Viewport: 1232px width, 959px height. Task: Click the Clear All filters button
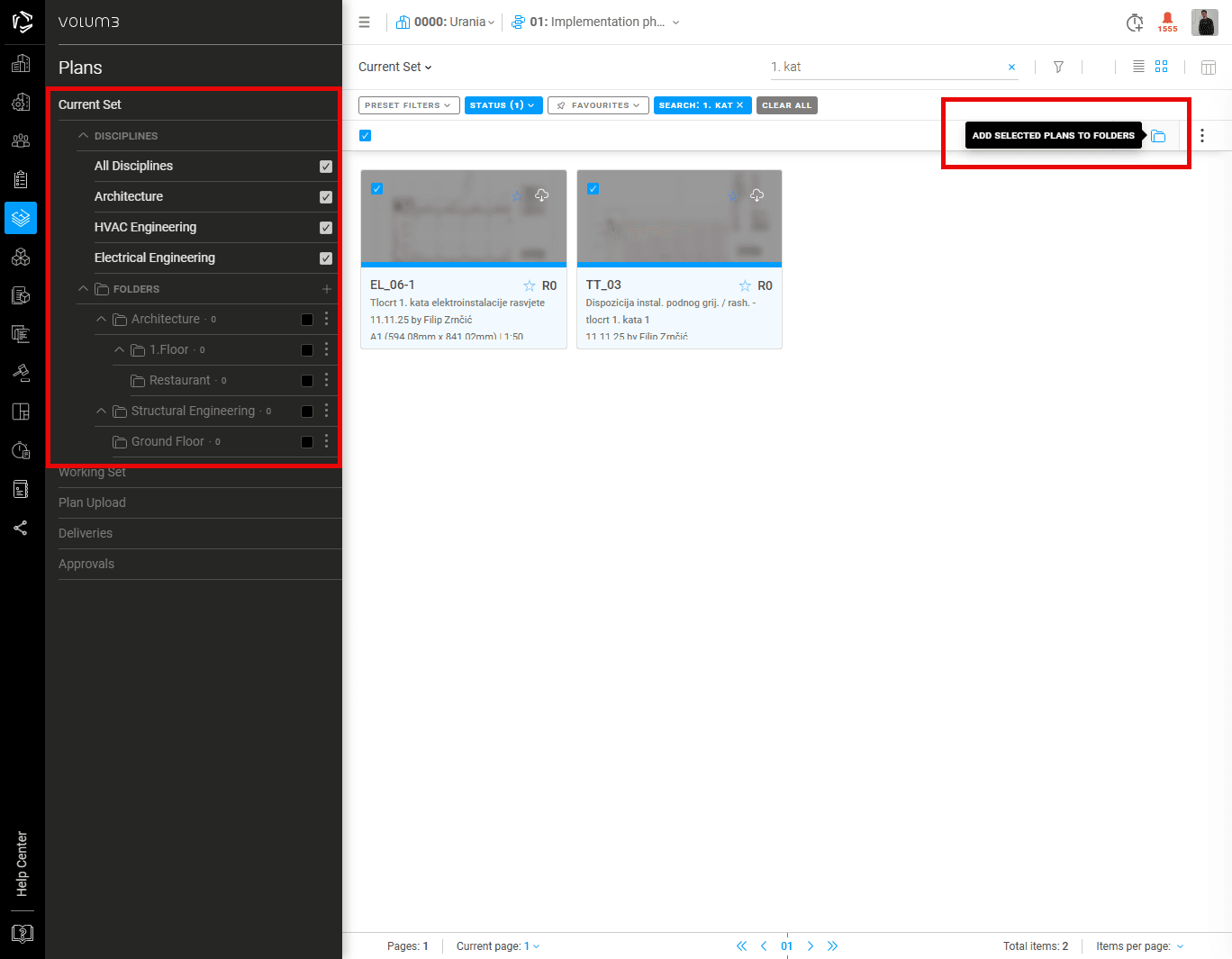pos(787,105)
